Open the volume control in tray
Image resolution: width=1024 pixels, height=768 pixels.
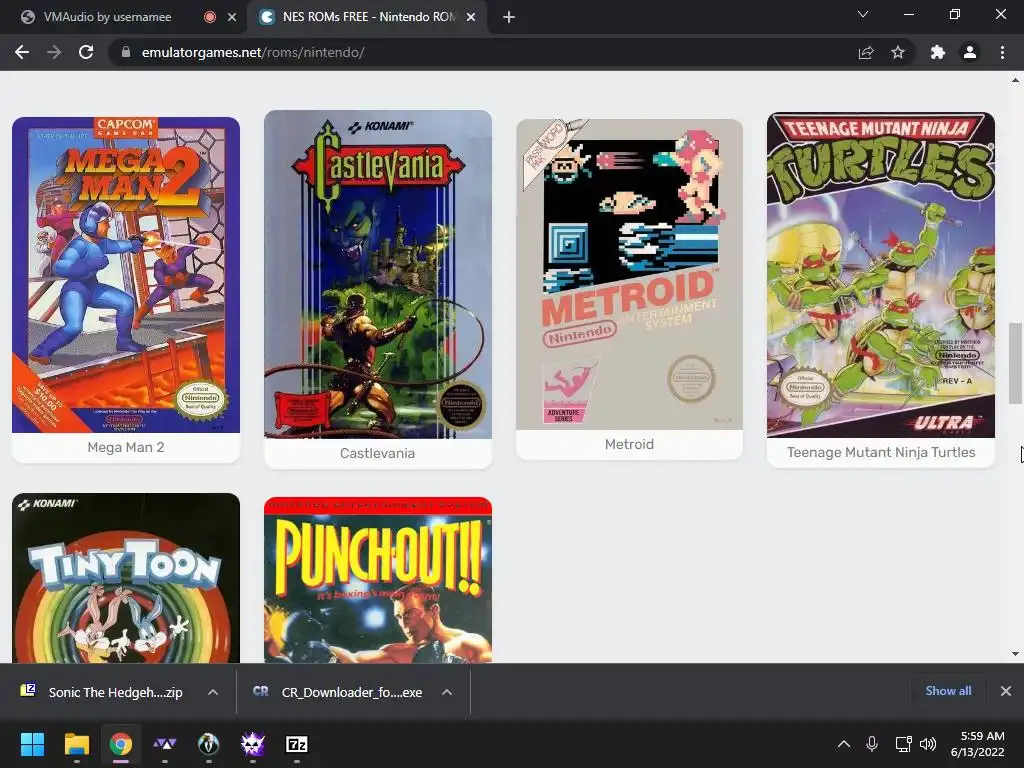tap(927, 744)
